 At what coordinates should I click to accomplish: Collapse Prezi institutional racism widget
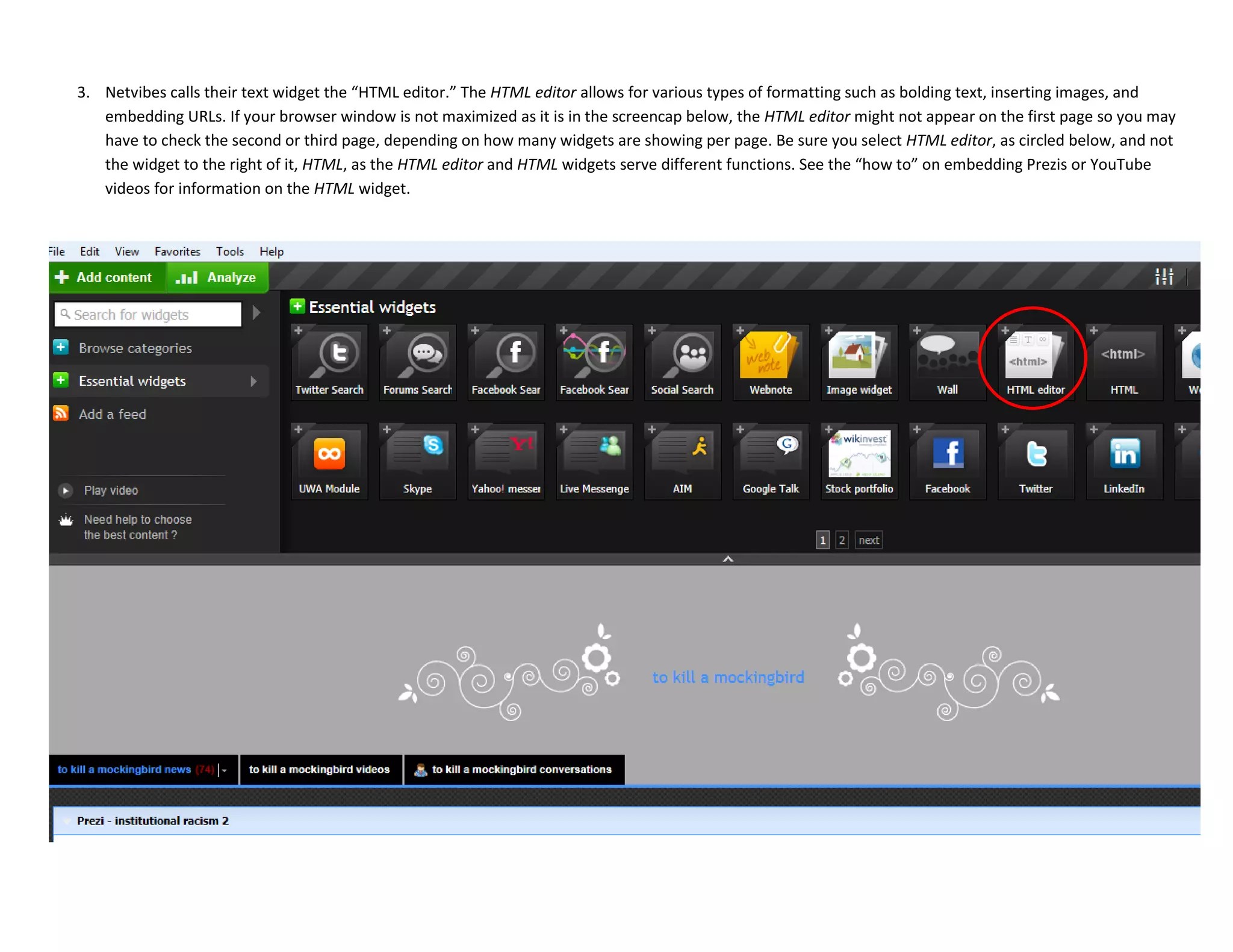(66, 821)
